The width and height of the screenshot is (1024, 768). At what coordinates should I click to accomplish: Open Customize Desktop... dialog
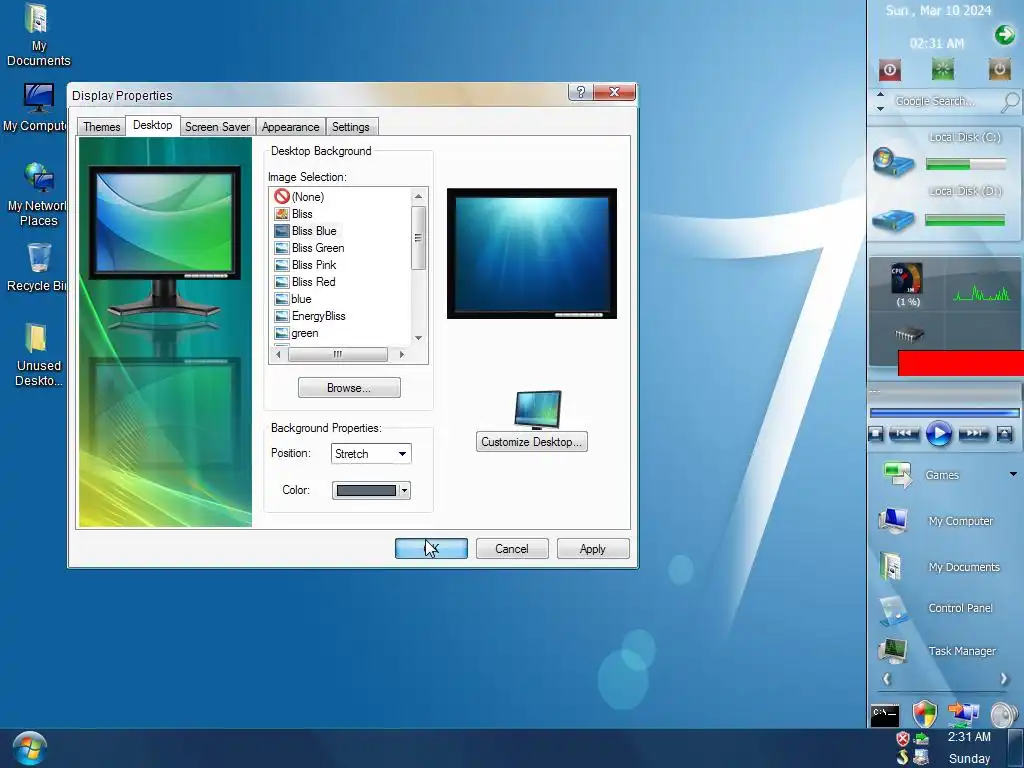(x=531, y=441)
